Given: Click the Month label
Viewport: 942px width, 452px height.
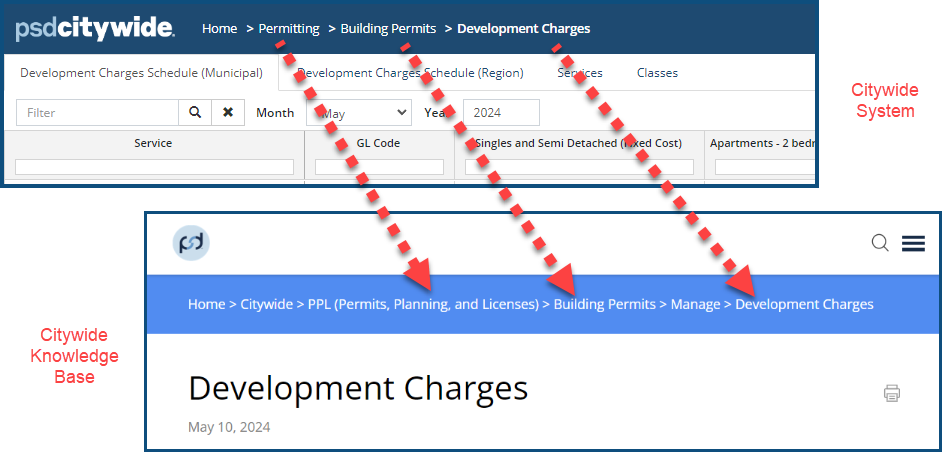Looking at the screenshot, I should pos(275,112).
